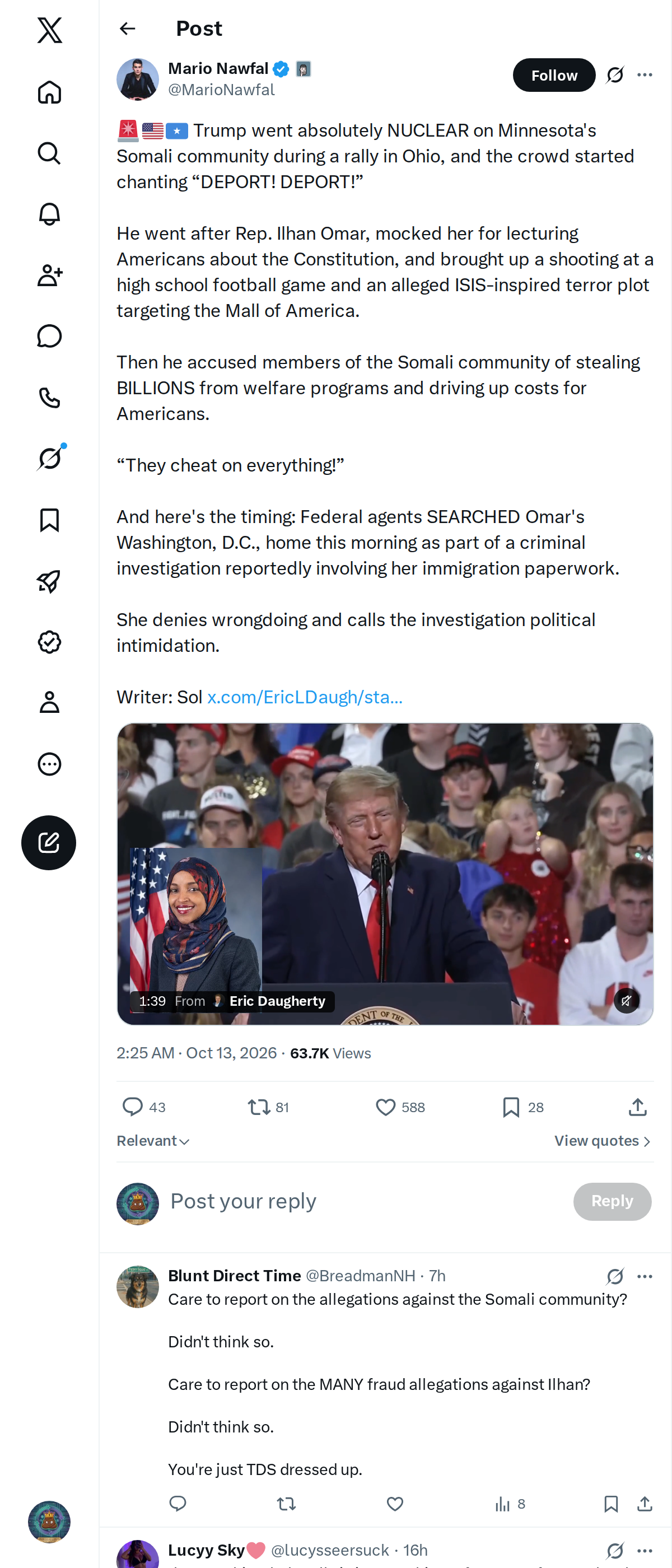Click the Post your reply field
Screen dimensions: 672x1568
point(365,1201)
